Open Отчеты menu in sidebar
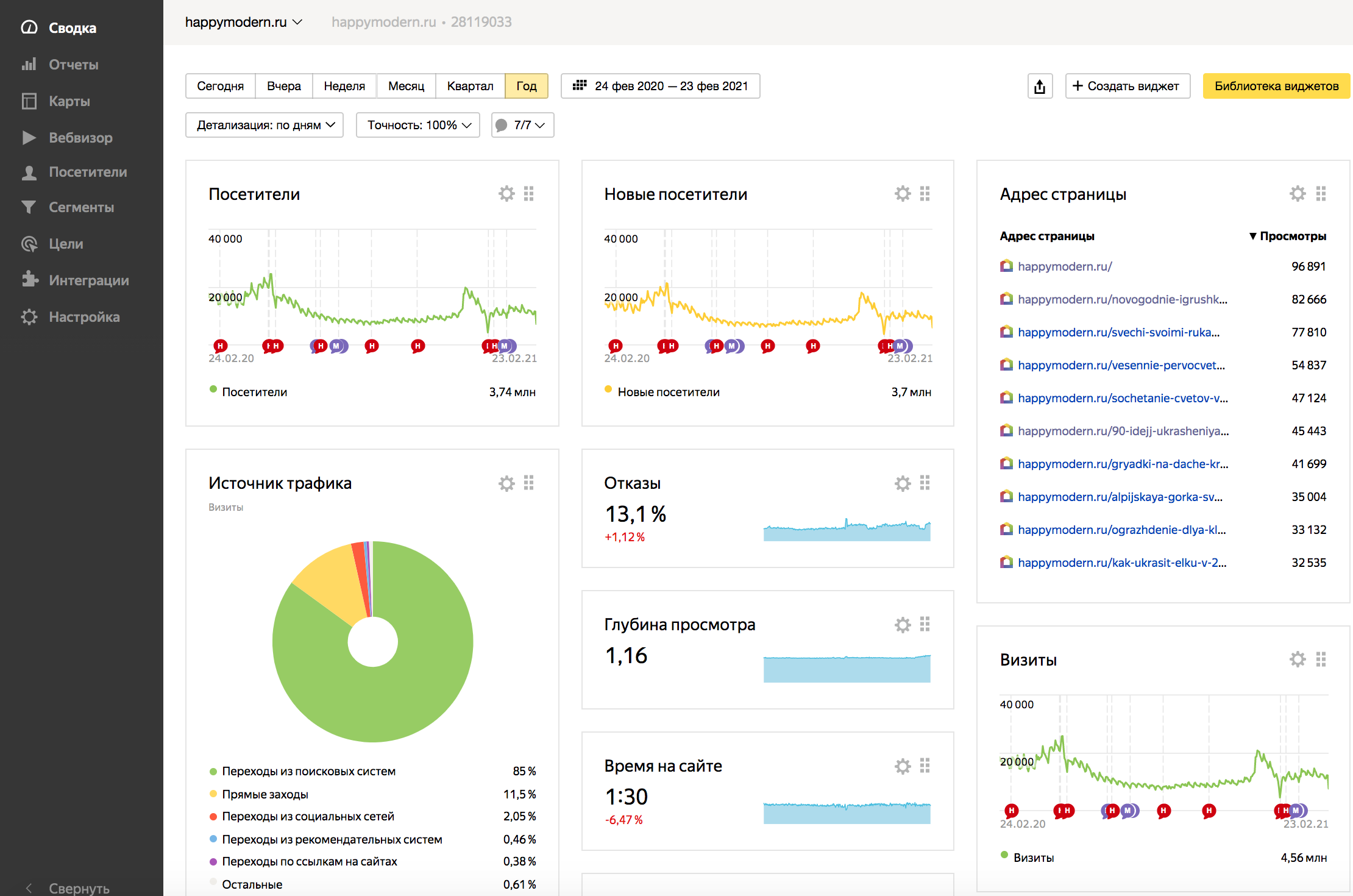 tap(73, 65)
